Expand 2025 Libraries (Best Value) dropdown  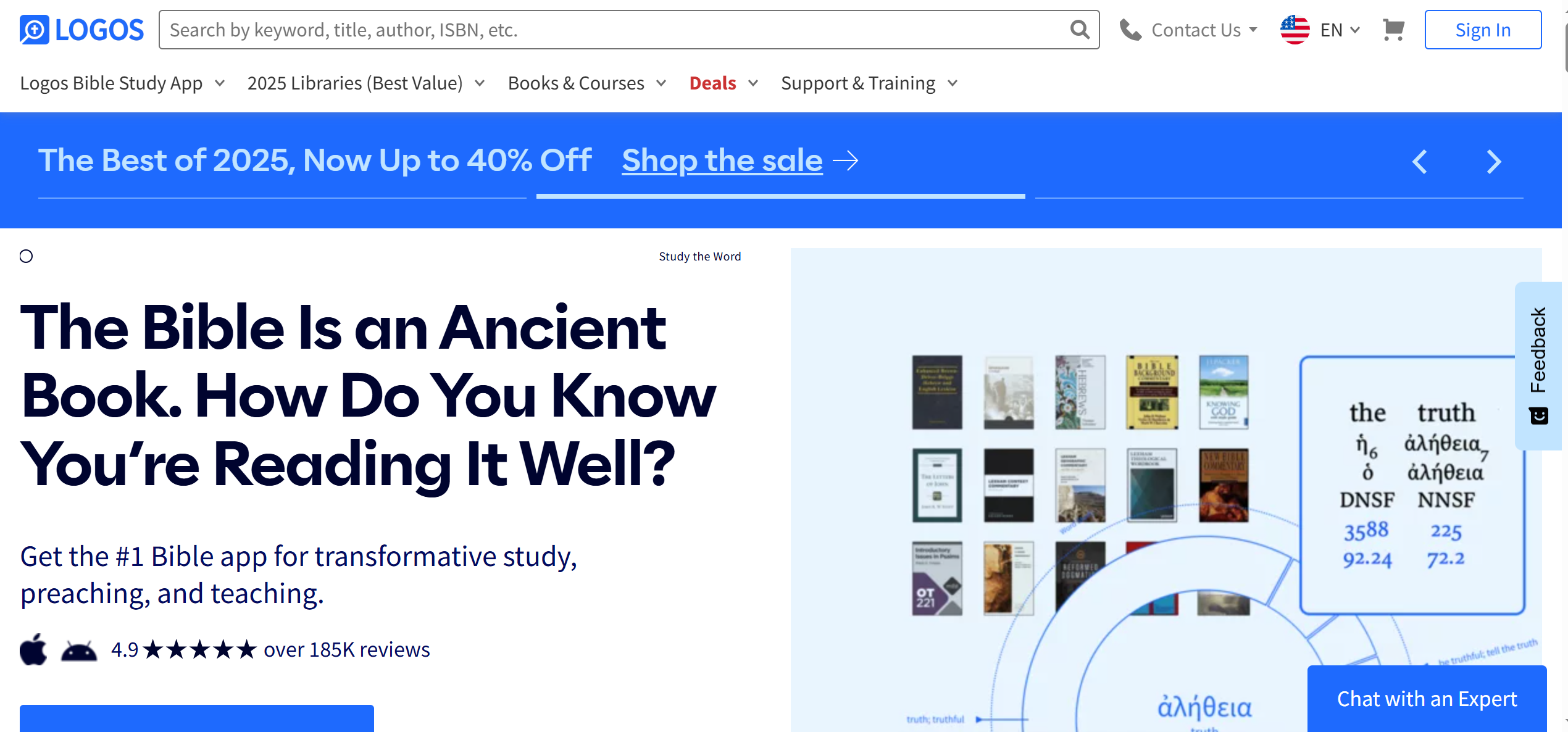[366, 83]
